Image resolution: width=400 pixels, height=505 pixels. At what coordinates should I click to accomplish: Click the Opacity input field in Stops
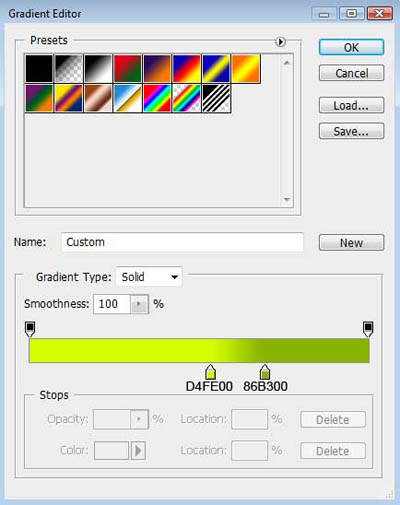click(112, 419)
